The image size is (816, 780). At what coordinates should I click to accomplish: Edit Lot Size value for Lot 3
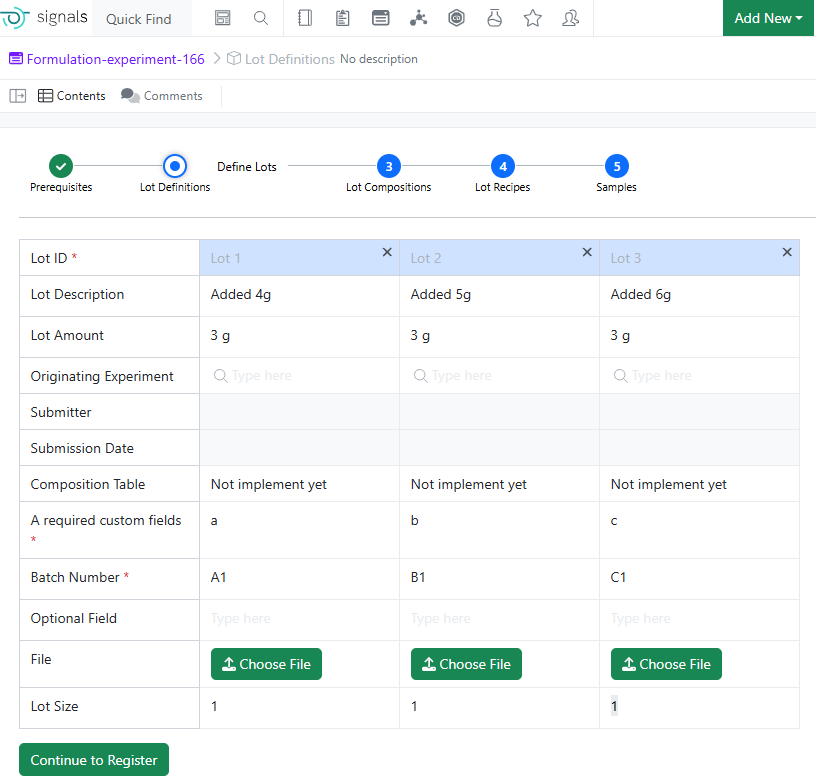click(x=699, y=707)
